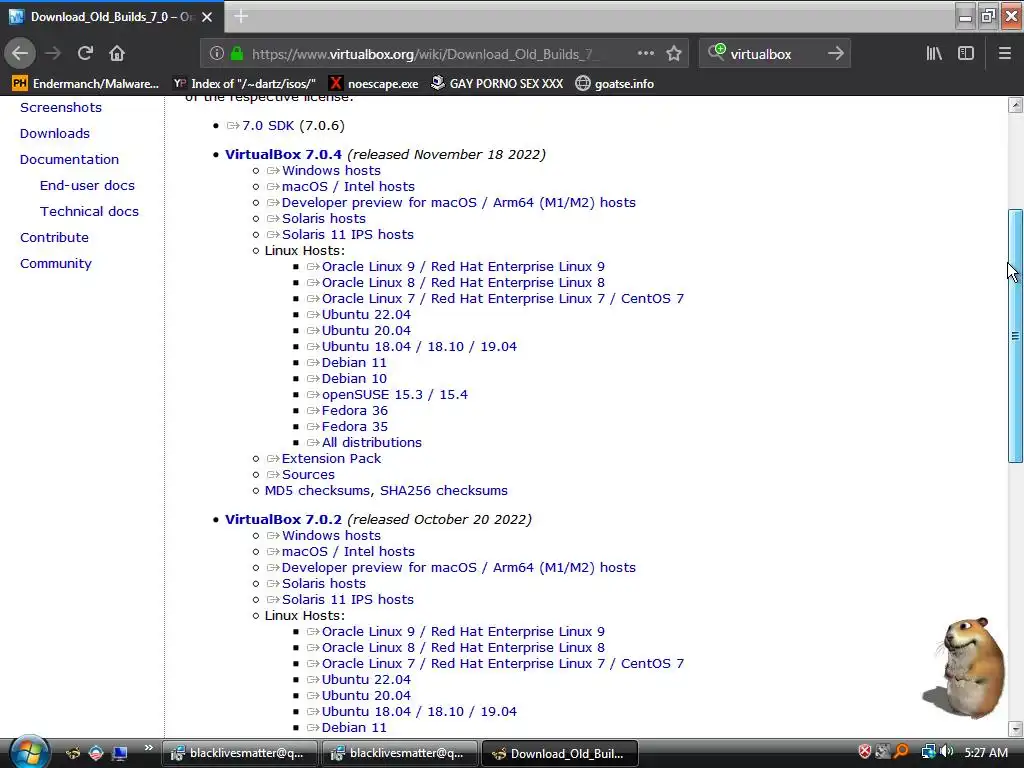This screenshot has height=768, width=1024.
Task: Download 7.0.4 Oracle Linux 8 package
Action: [x=463, y=283]
